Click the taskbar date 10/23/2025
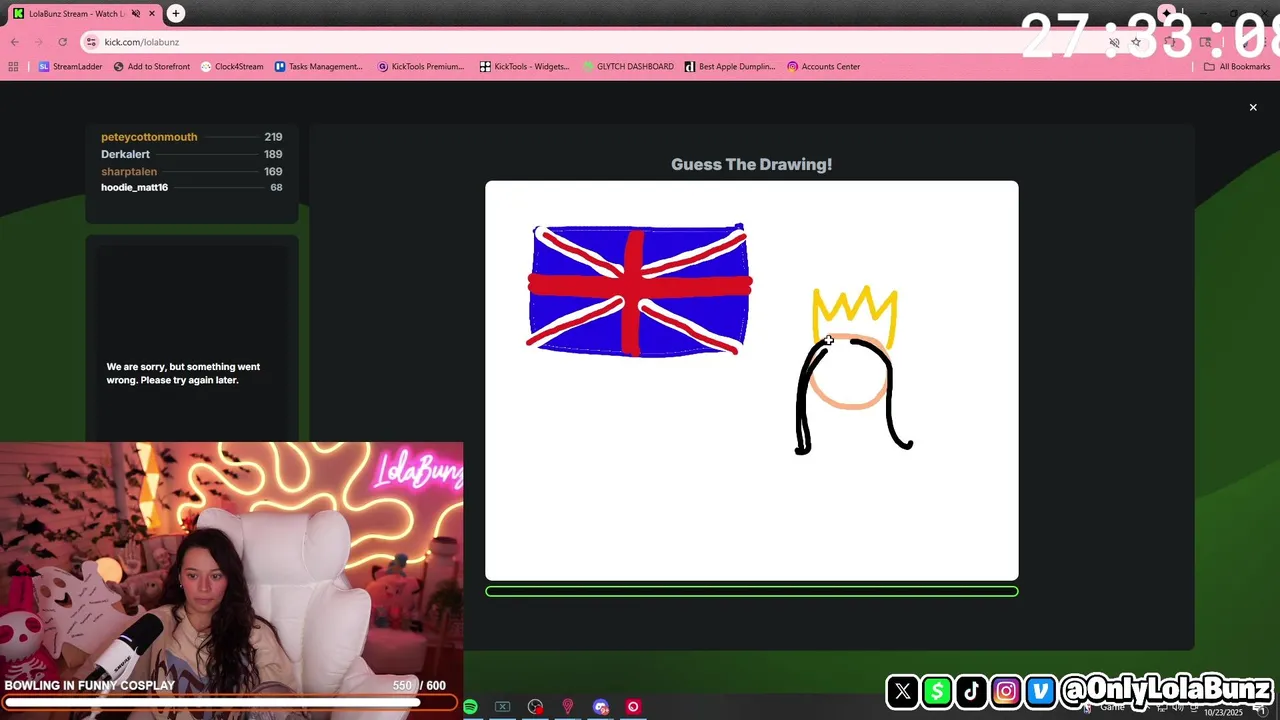 (1222, 712)
